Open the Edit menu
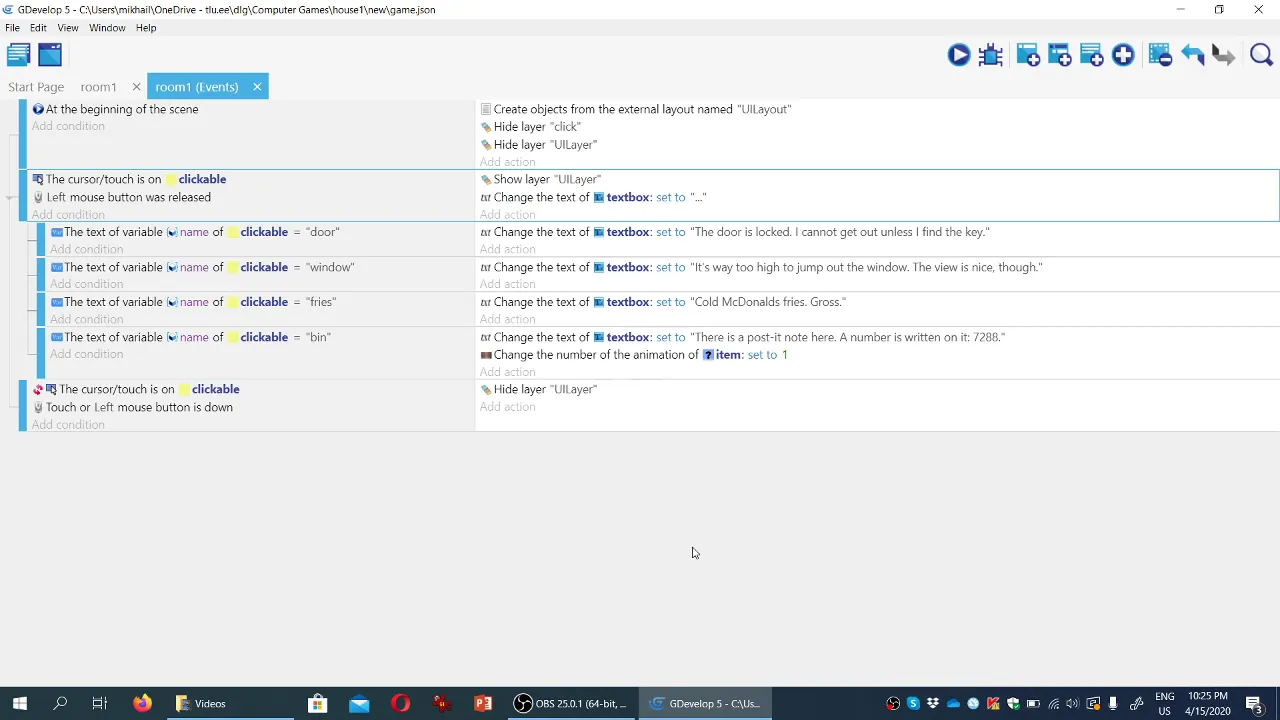 coord(38,28)
